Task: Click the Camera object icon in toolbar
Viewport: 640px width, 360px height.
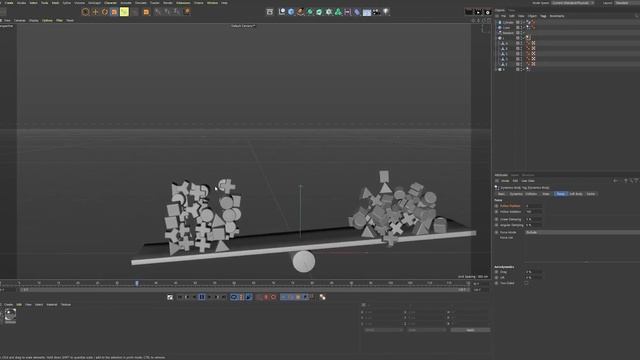Action: point(376,12)
